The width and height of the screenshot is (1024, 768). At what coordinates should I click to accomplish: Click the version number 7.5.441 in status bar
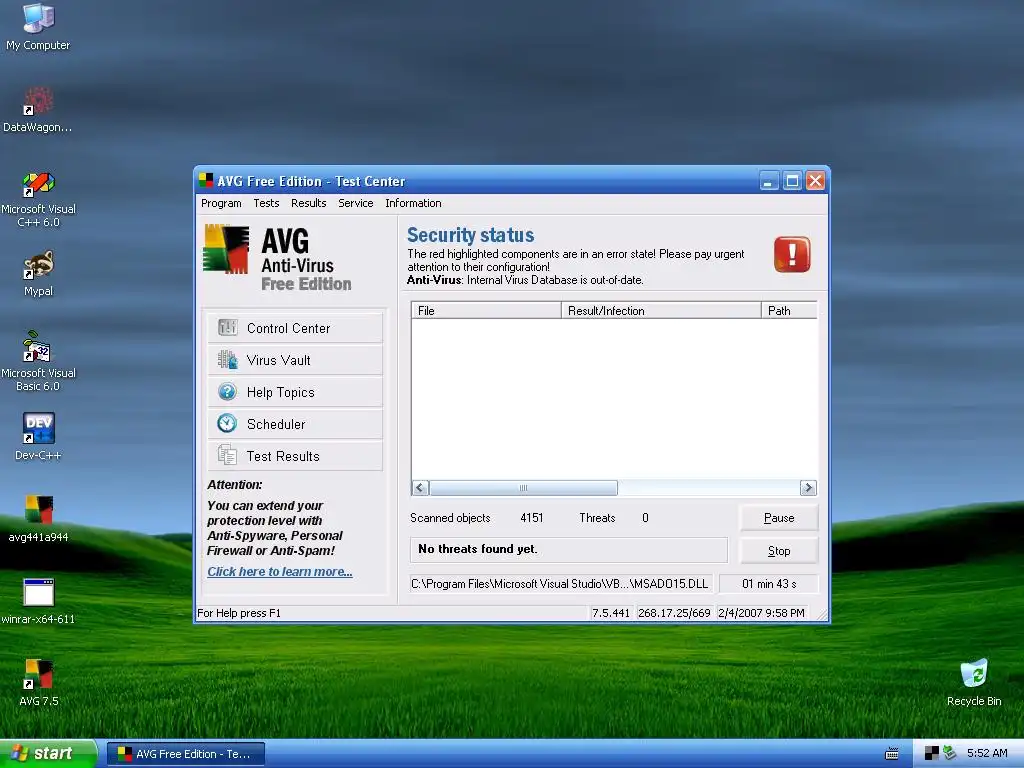(611, 613)
